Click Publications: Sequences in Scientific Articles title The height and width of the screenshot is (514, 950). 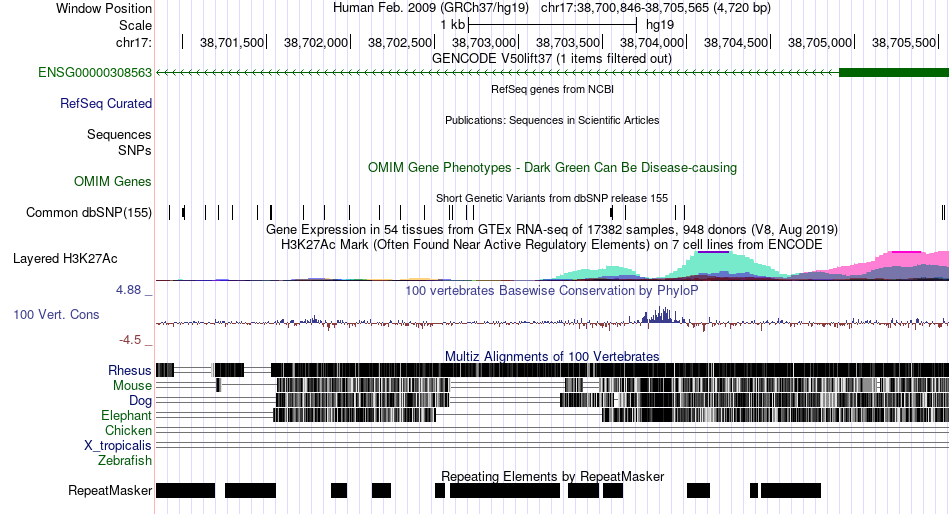click(x=552, y=120)
